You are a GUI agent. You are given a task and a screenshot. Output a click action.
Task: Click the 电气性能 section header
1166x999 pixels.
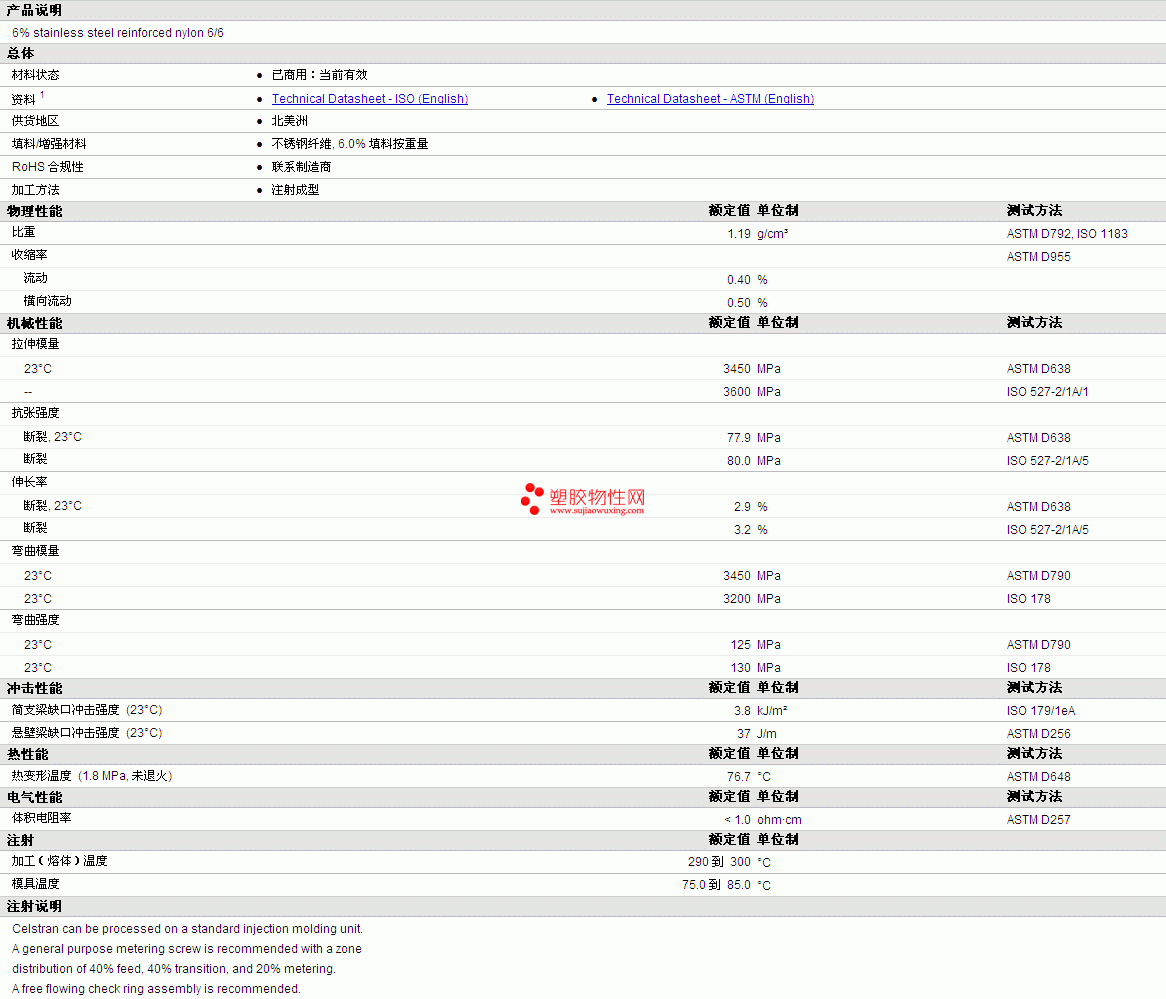click(34, 797)
